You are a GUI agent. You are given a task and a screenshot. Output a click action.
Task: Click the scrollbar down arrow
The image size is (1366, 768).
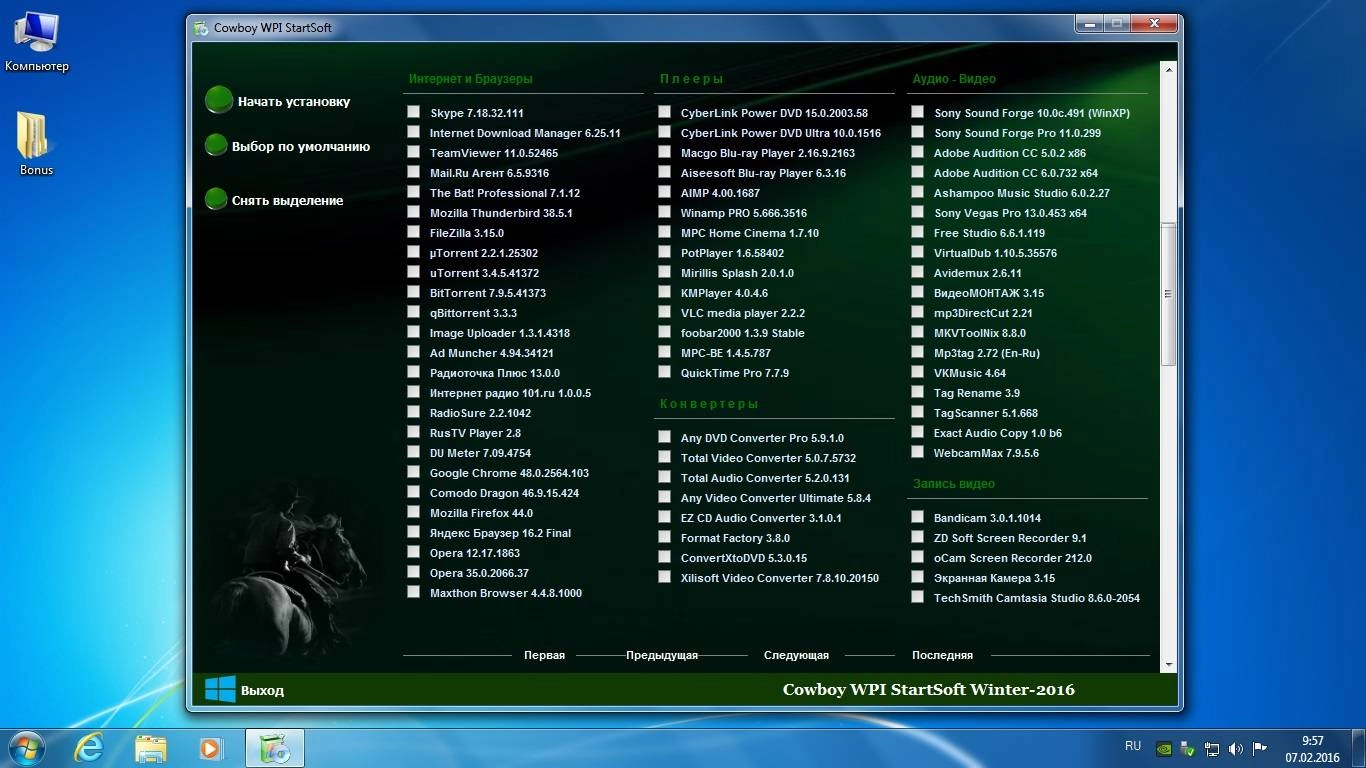point(1168,664)
